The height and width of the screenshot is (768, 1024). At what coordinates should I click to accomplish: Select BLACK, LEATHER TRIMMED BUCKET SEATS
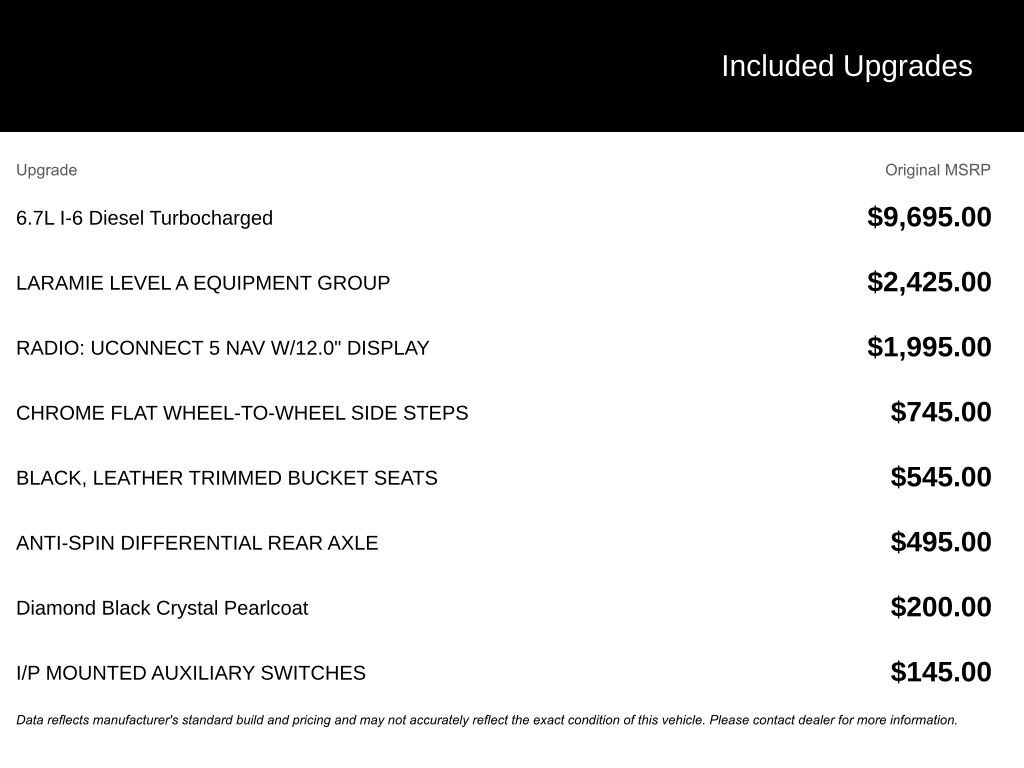tap(227, 478)
